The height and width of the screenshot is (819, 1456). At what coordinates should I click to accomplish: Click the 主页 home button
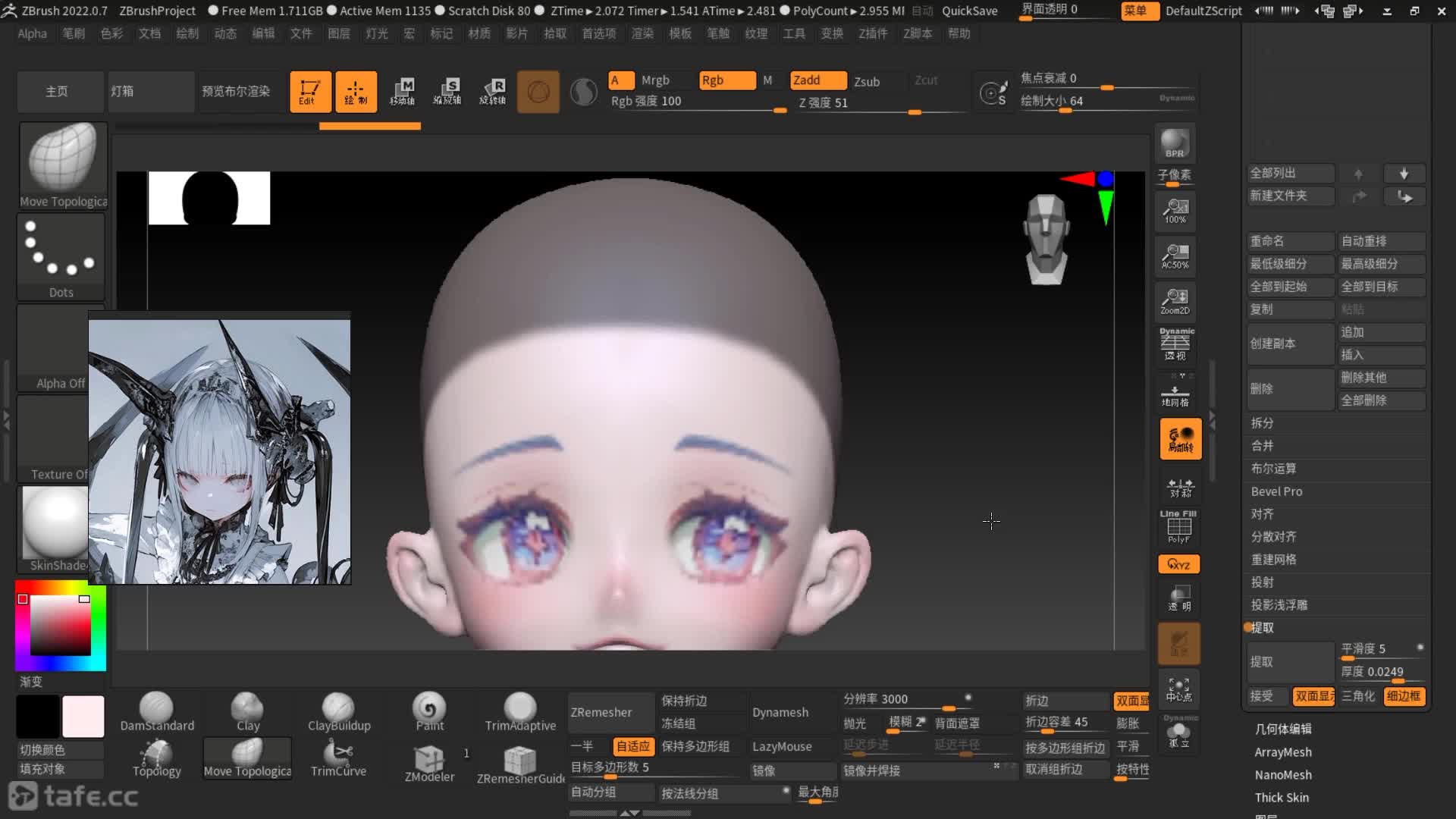coord(60,92)
